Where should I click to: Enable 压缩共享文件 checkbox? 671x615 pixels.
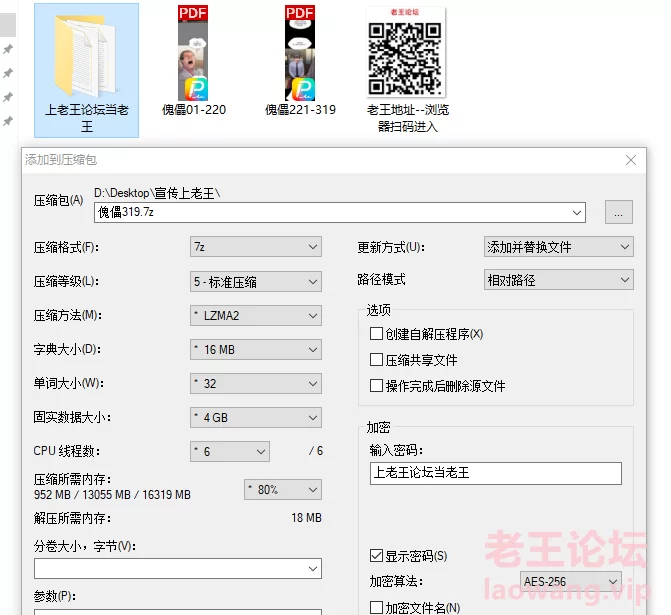click(x=377, y=360)
